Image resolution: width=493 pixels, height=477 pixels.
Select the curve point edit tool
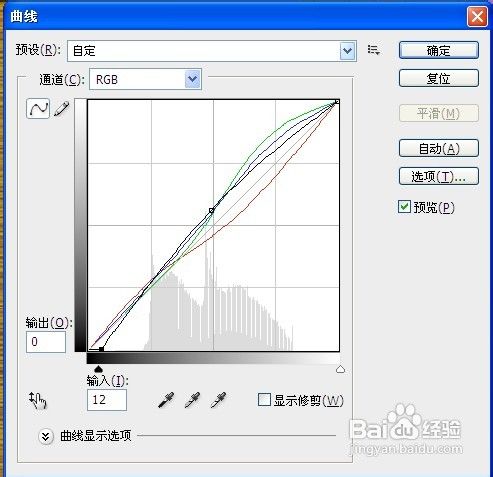38,108
